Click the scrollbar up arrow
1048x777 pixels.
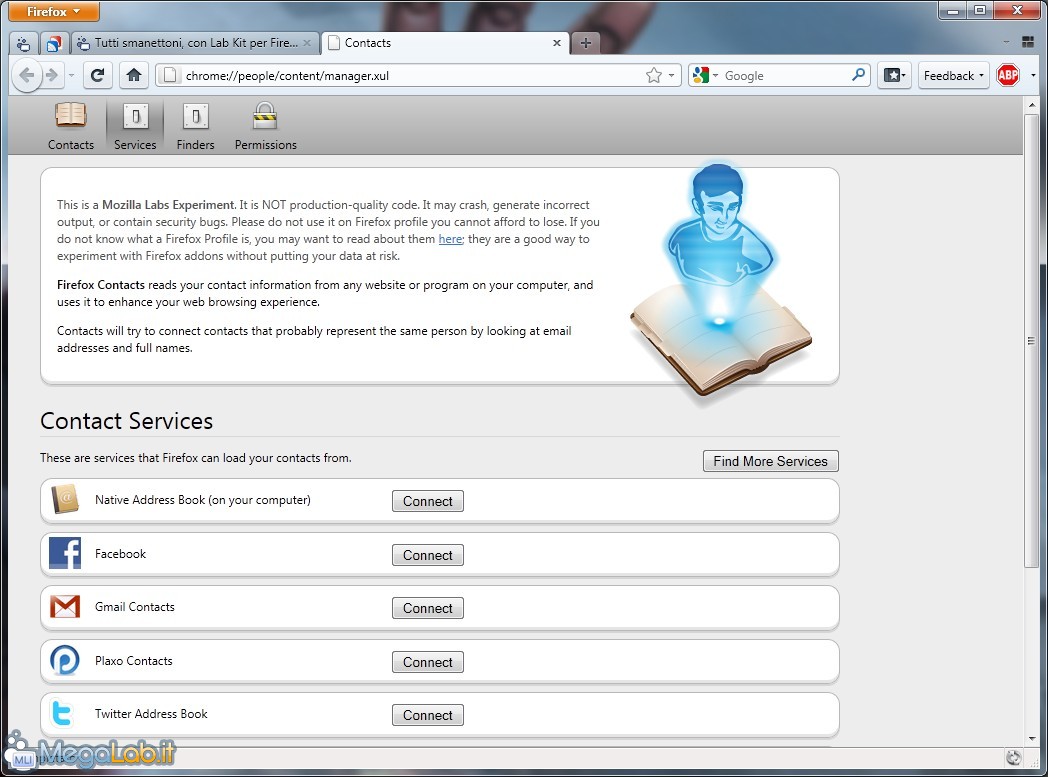click(x=1031, y=104)
